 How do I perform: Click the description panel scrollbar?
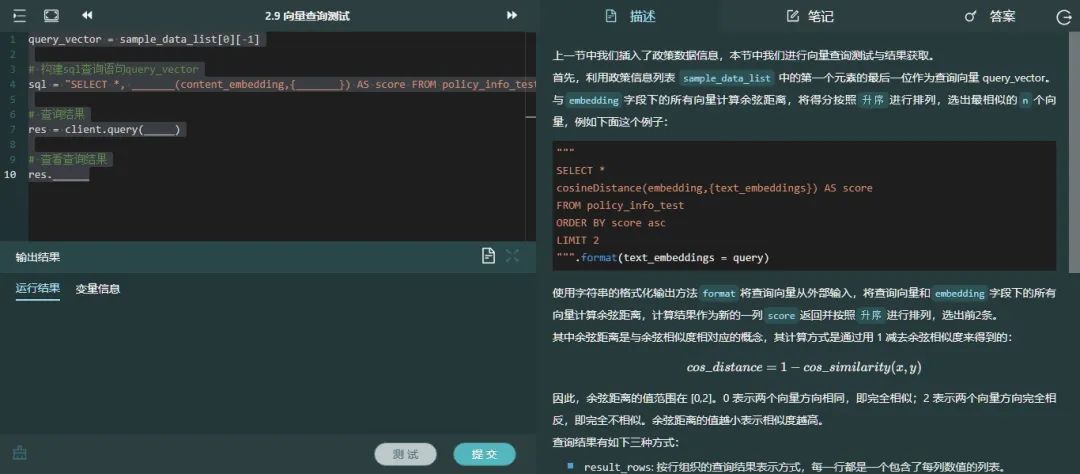(1074, 152)
